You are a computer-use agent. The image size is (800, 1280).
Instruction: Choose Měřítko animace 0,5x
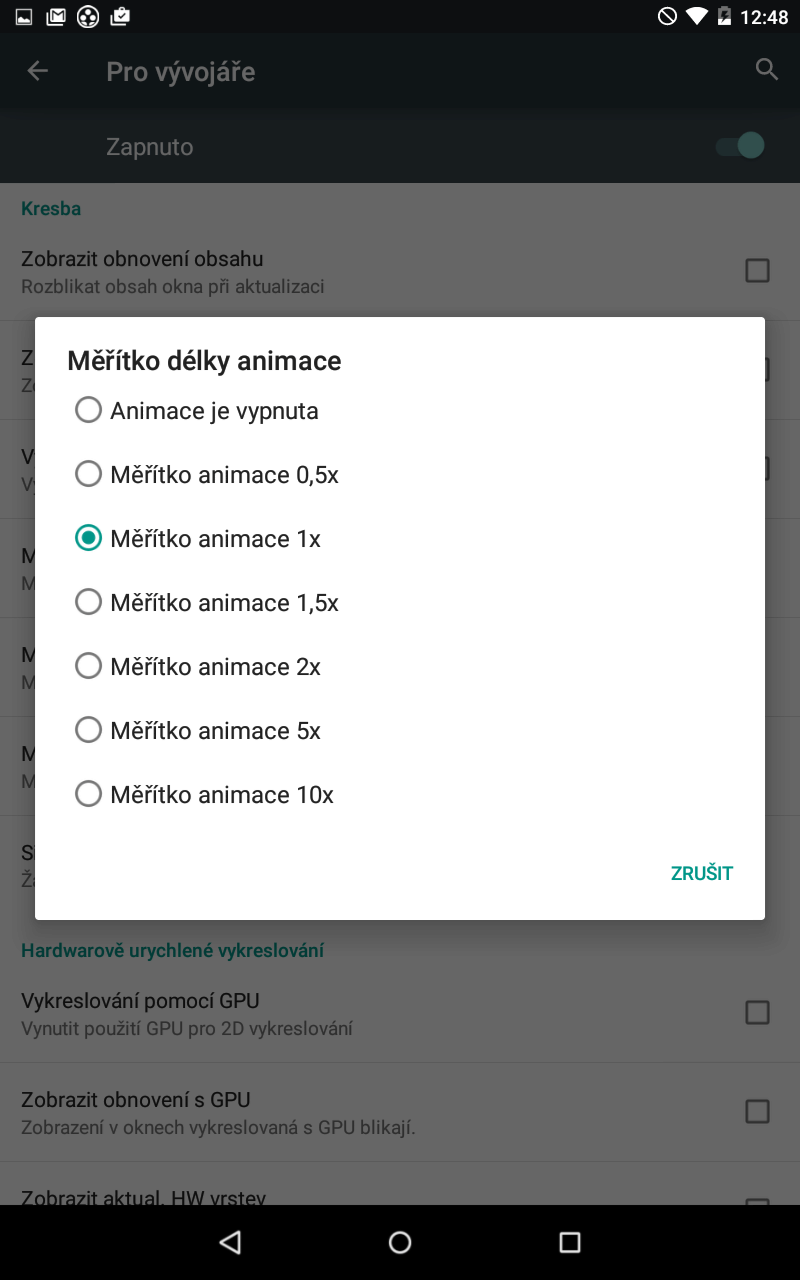tap(89, 474)
